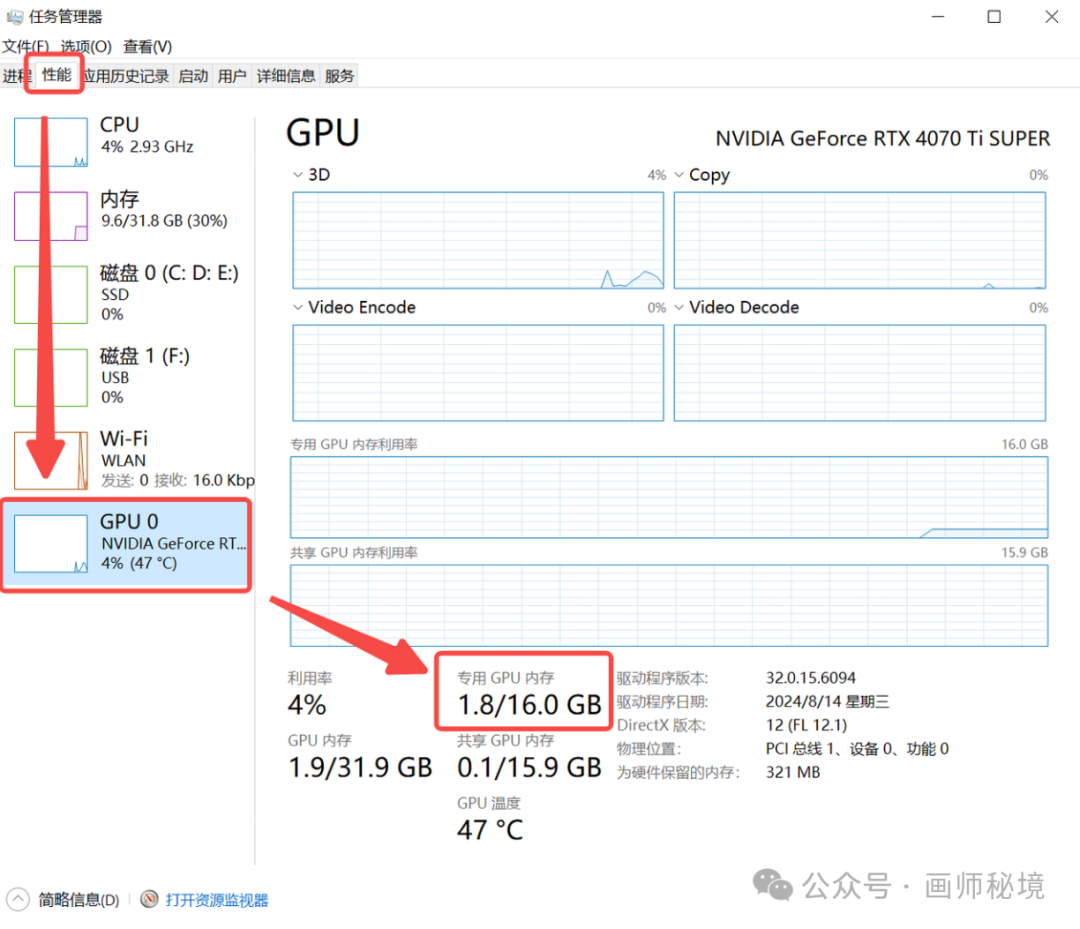Screen dimensions: 1080x929
Task: Switch to the 进程 tab
Action: pyautogui.click(x=17, y=76)
